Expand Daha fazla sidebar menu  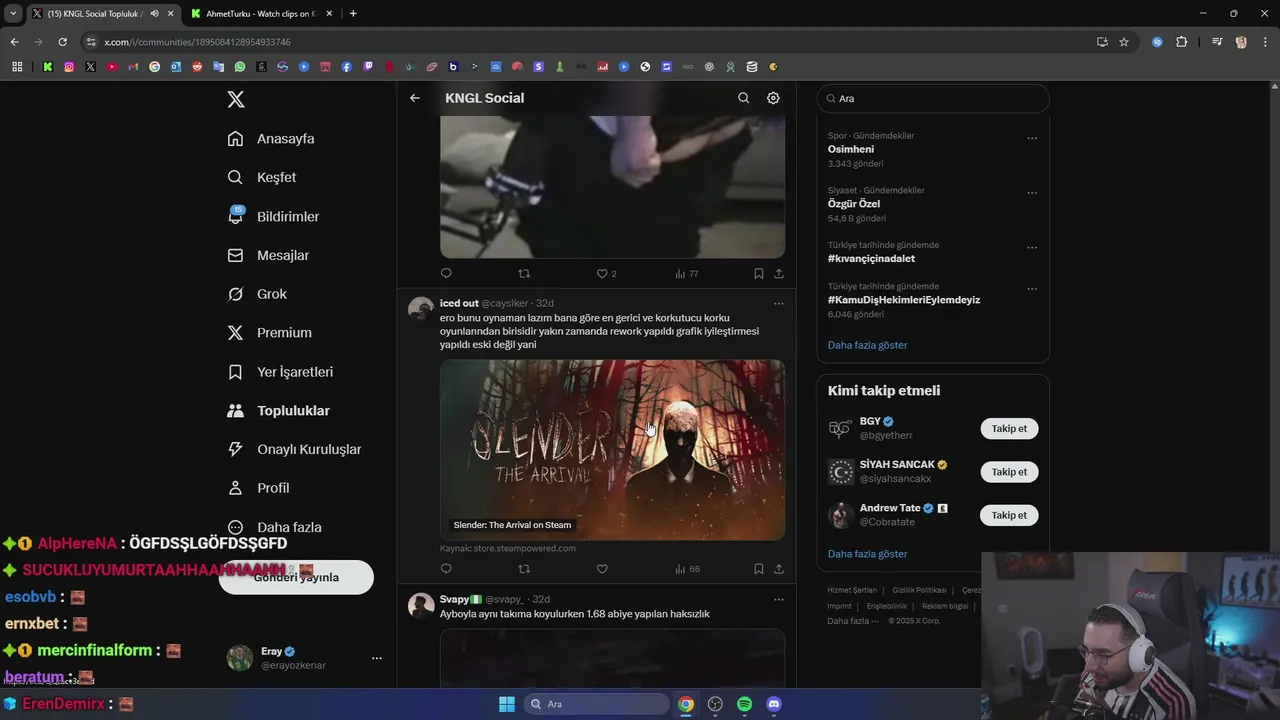274,527
